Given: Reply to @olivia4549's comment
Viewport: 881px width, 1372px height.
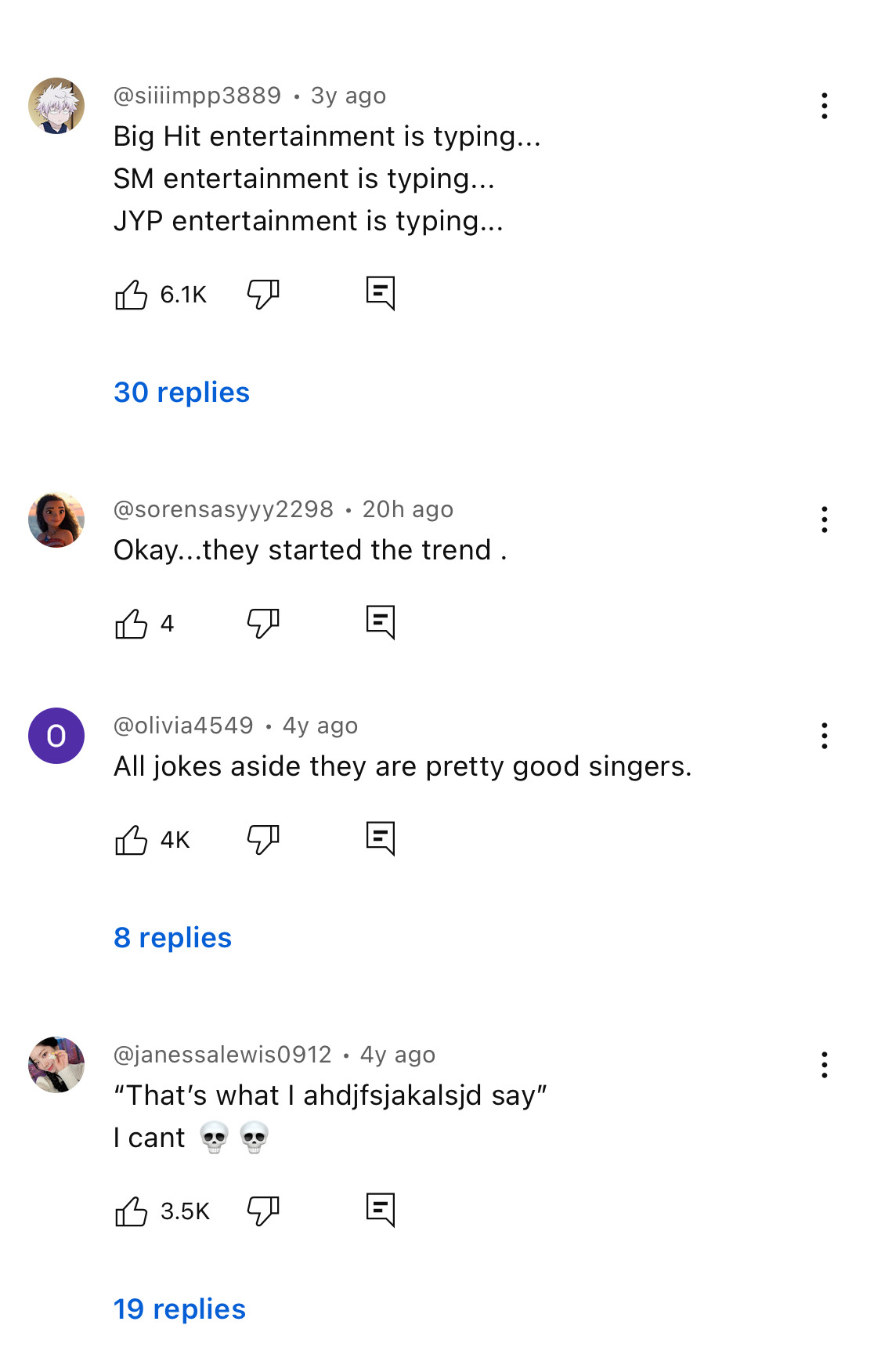Looking at the screenshot, I should [381, 839].
